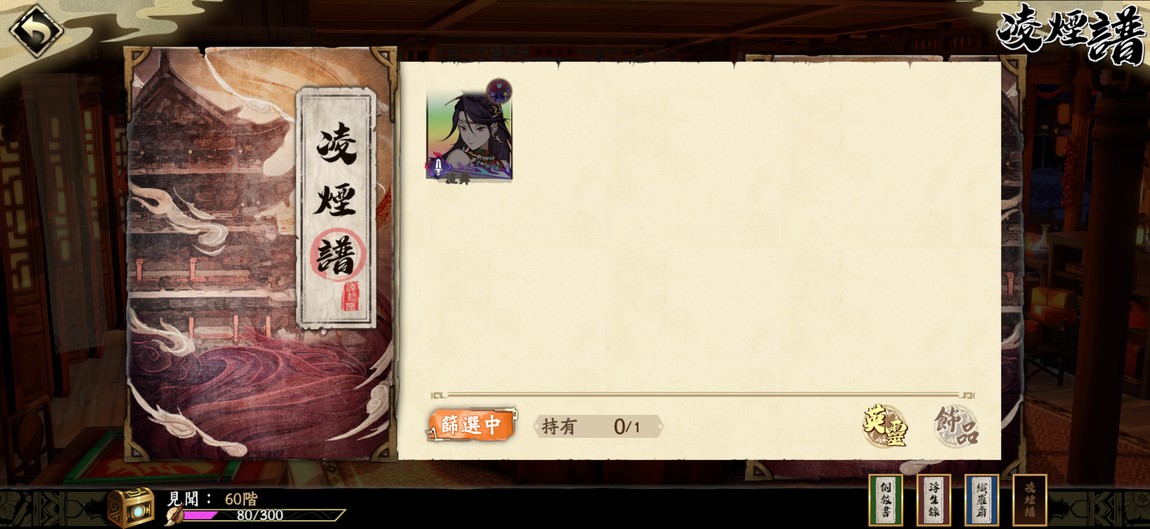Viewport: 1150px width, 529px height.
Task: Click the 凌煙譜 vertical scroll title on cover
Action: 337,208
